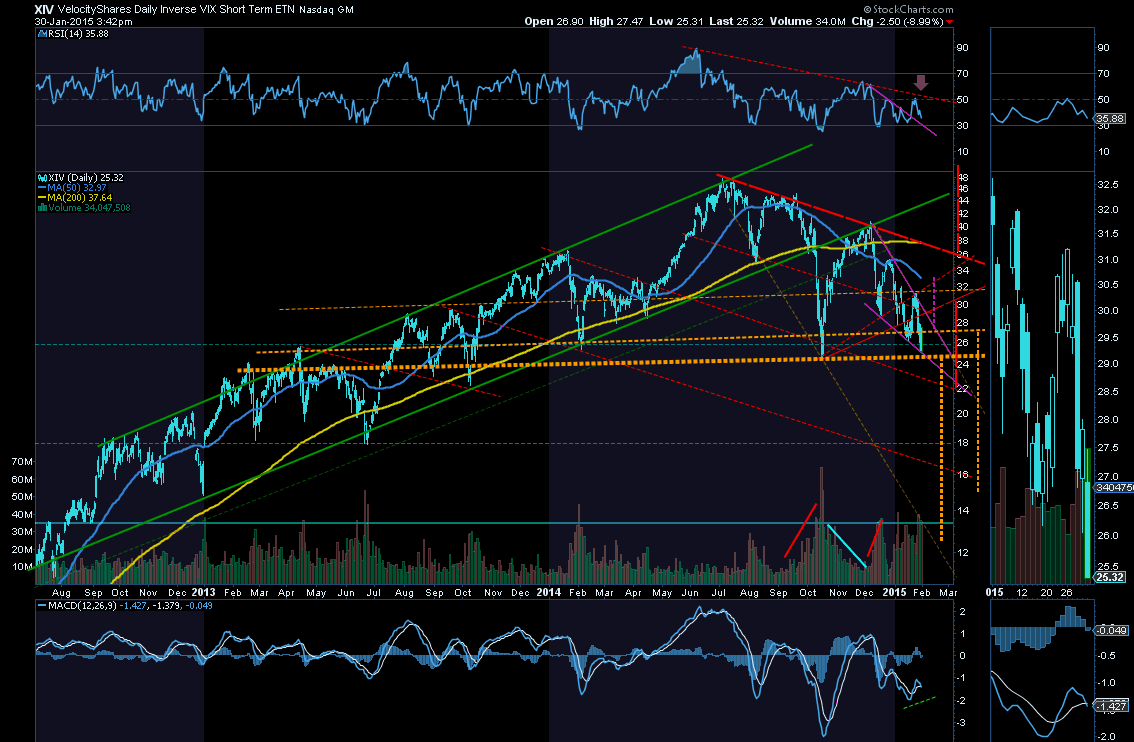The height and width of the screenshot is (742, 1134).
Task: Click the 2014 year label on time axis
Action: [x=549, y=592]
